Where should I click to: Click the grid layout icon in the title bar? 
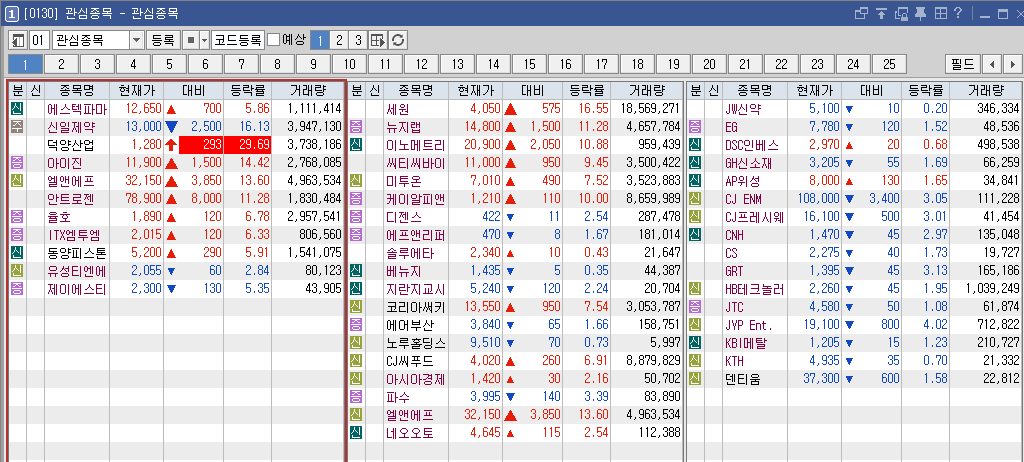pyautogui.click(x=940, y=13)
